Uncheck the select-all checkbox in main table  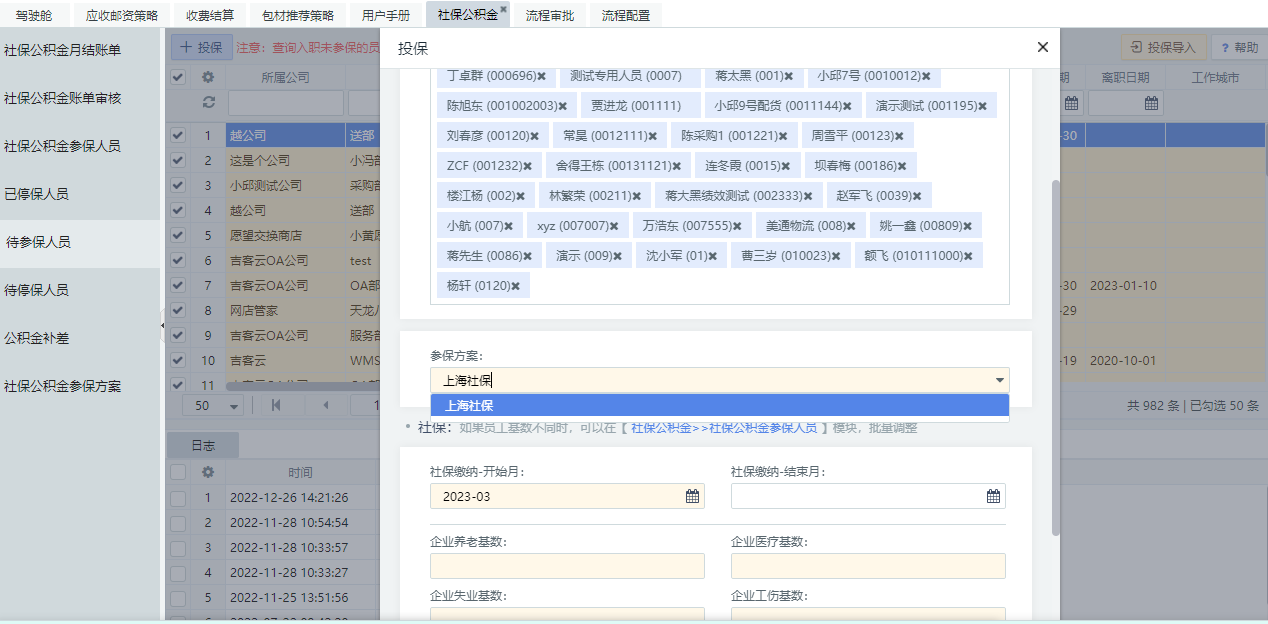coord(177,77)
